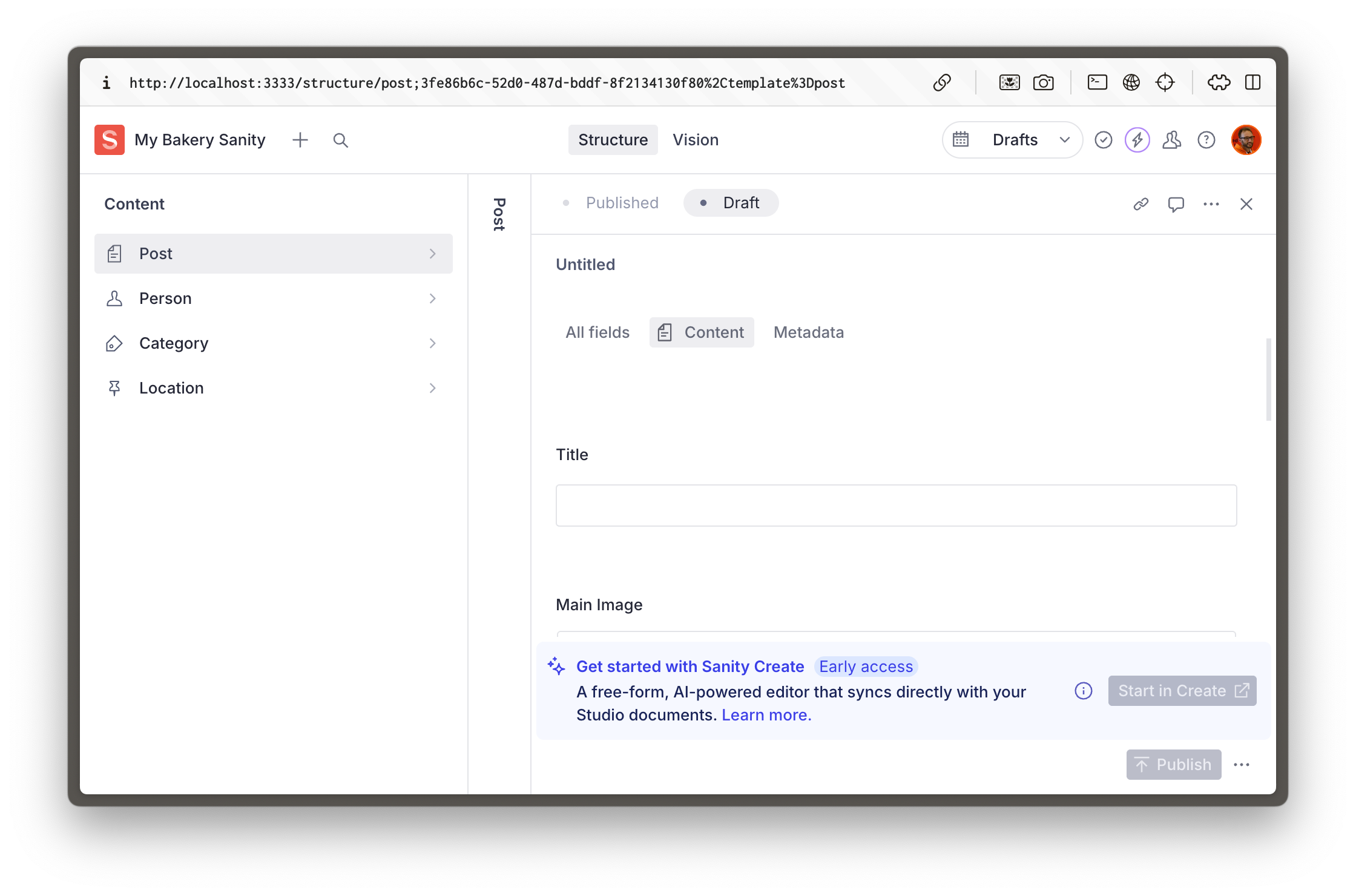This screenshot has width=1356, height=896.
Task: Open document actions ellipsis next to Publish
Action: (1241, 765)
